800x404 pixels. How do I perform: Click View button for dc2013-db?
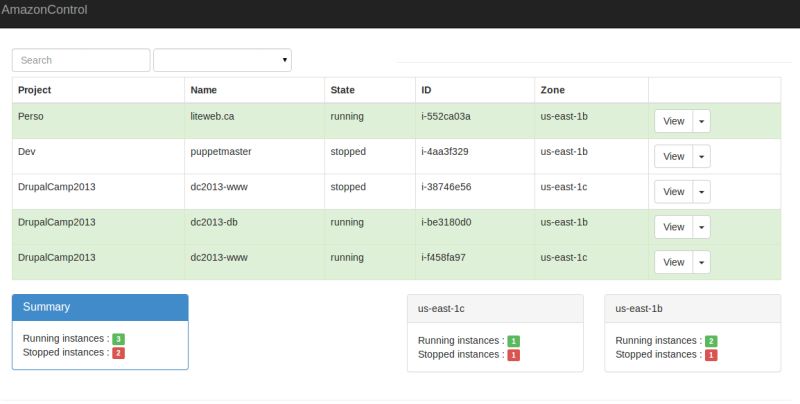coord(673,227)
